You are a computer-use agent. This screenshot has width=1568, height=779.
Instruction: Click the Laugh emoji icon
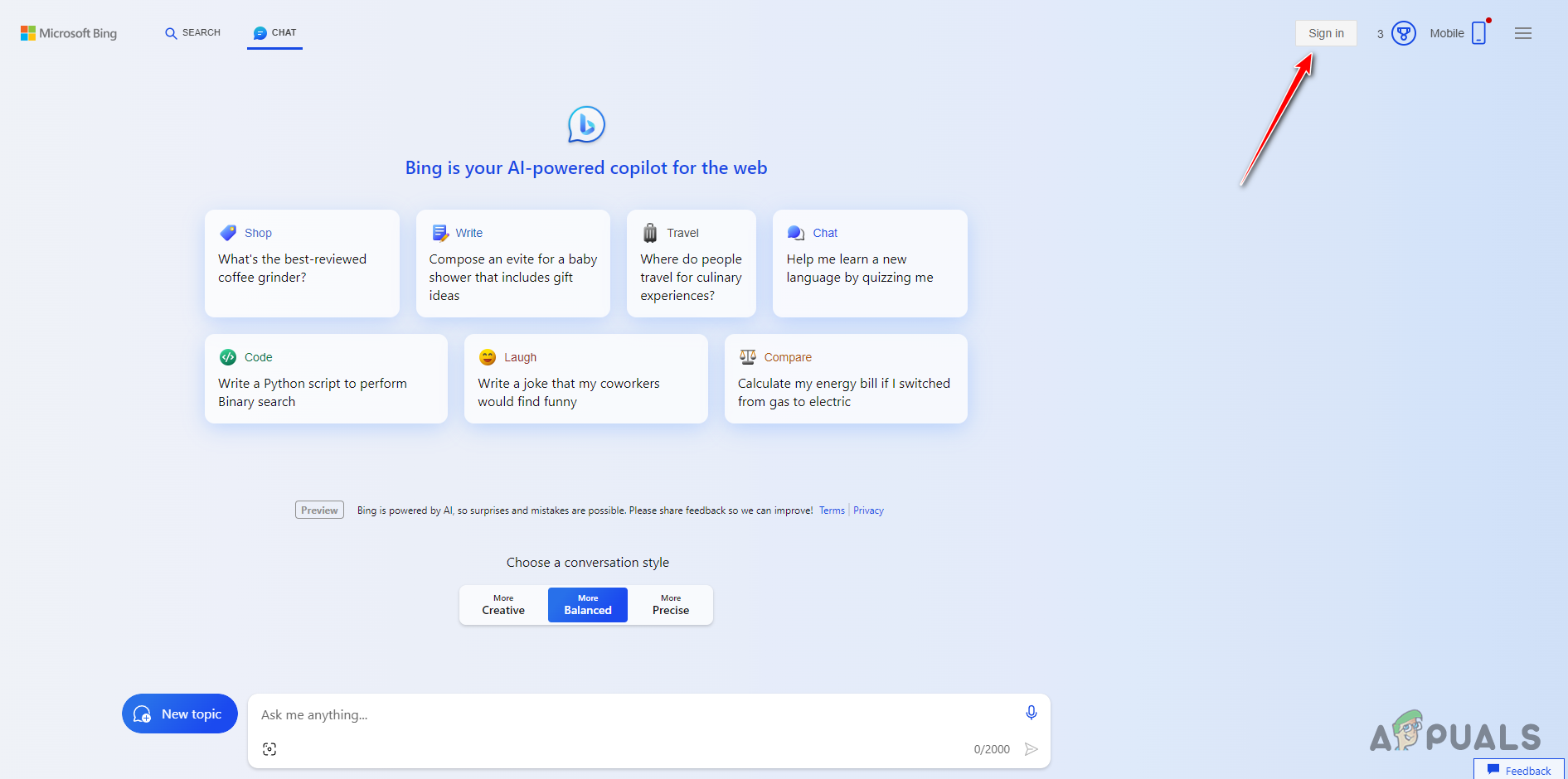488,357
